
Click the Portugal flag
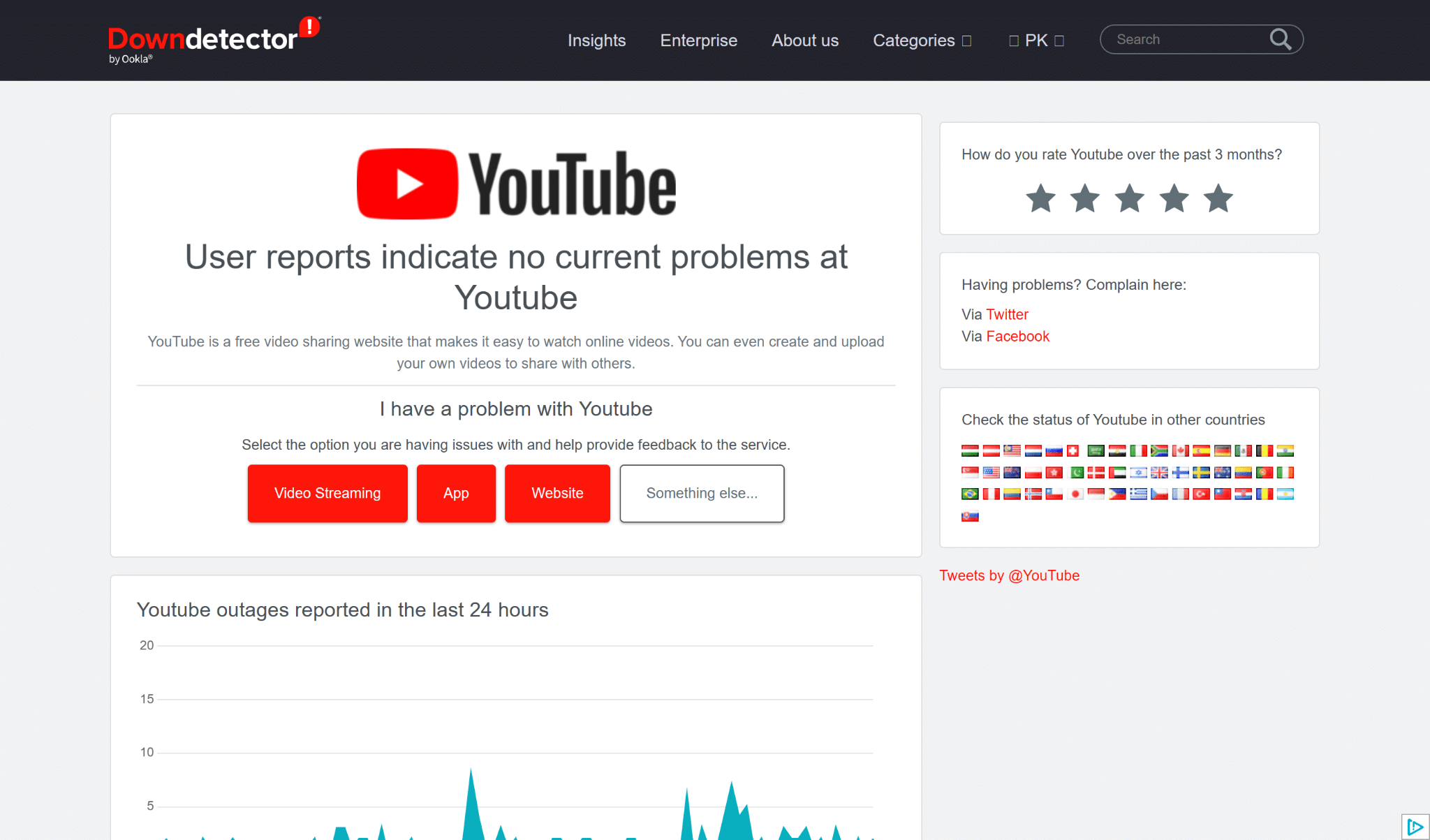(x=1265, y=472)
